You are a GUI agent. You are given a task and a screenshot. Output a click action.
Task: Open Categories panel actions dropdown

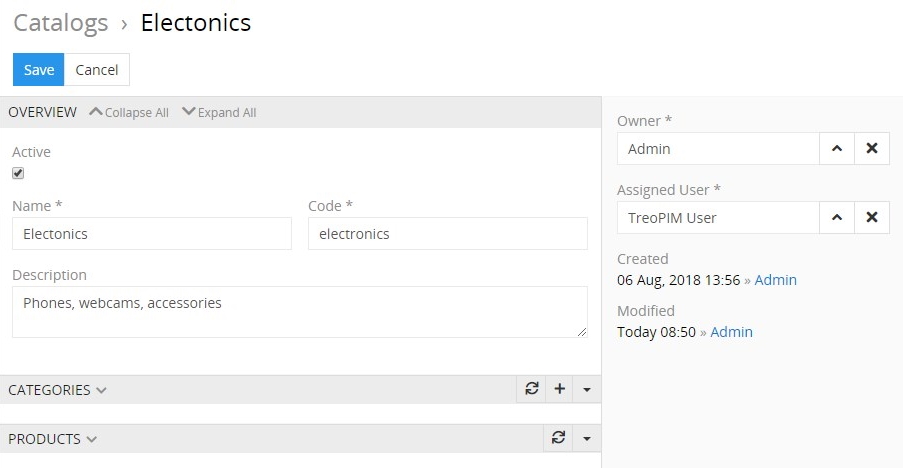click(x=587, y=389)
